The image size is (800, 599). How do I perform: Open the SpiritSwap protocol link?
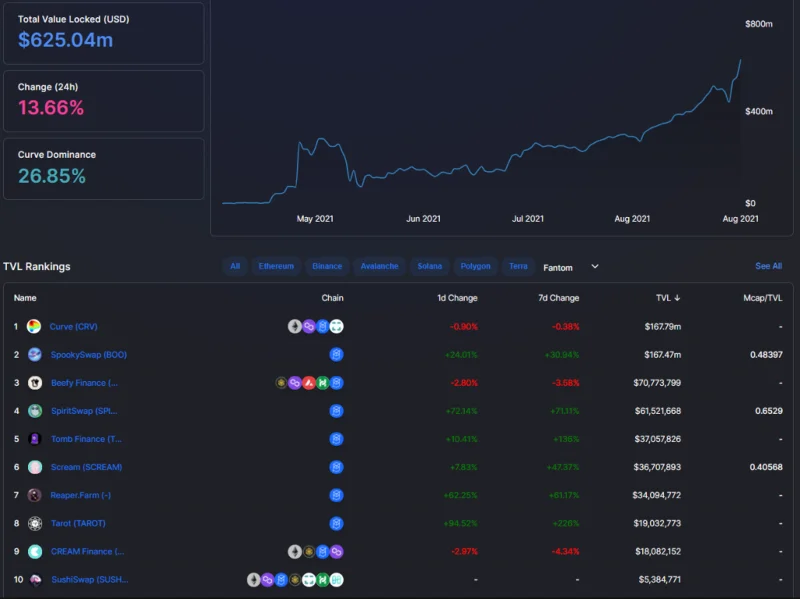84,411
